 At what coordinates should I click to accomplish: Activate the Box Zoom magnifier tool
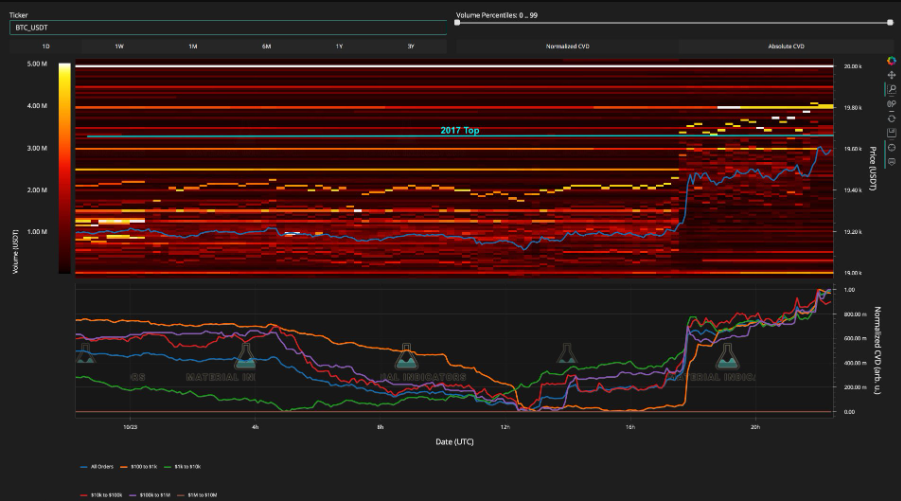tap(891, 90)
